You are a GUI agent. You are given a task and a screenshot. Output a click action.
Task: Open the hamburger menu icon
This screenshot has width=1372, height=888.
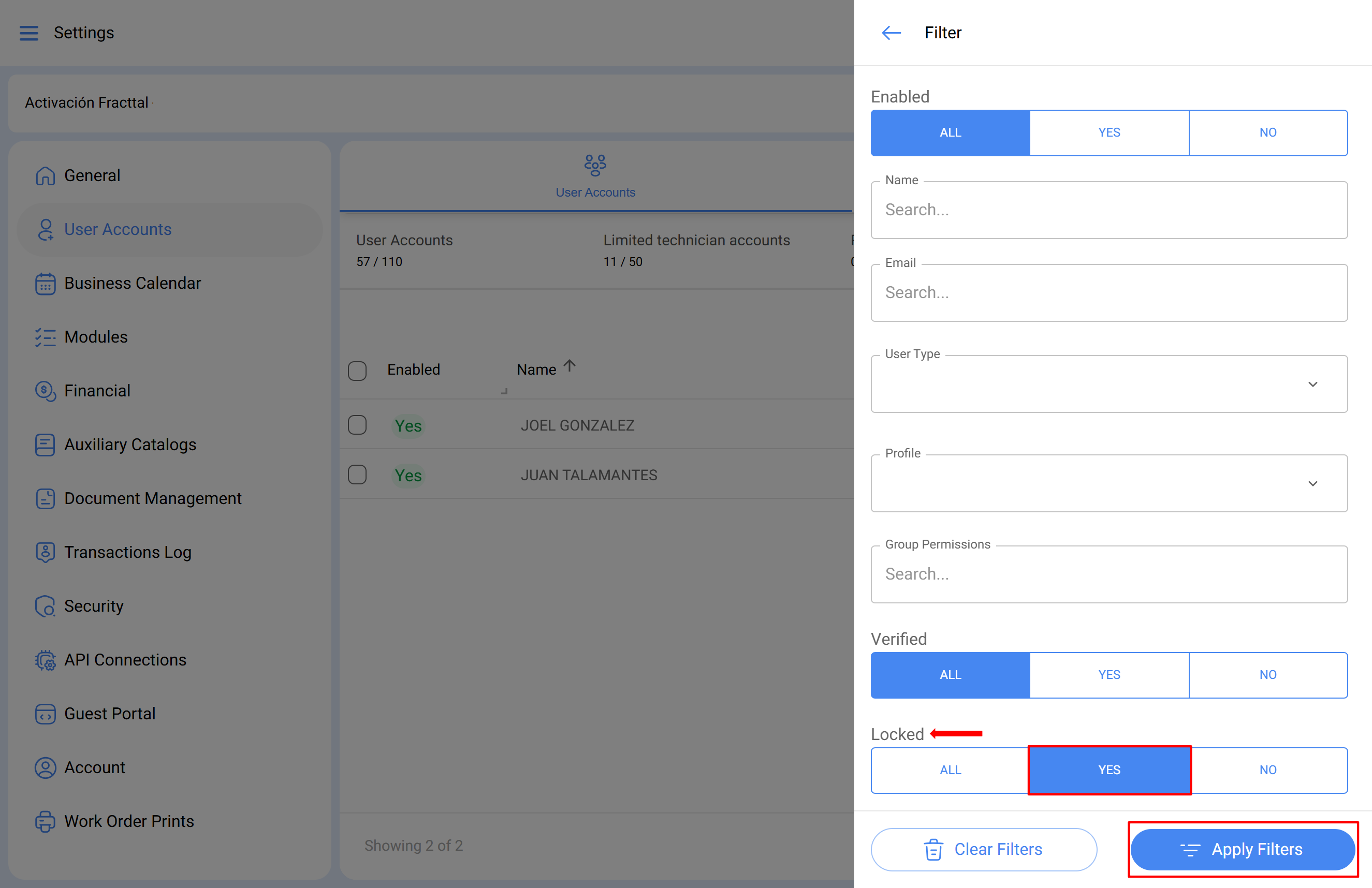(29, 33)
